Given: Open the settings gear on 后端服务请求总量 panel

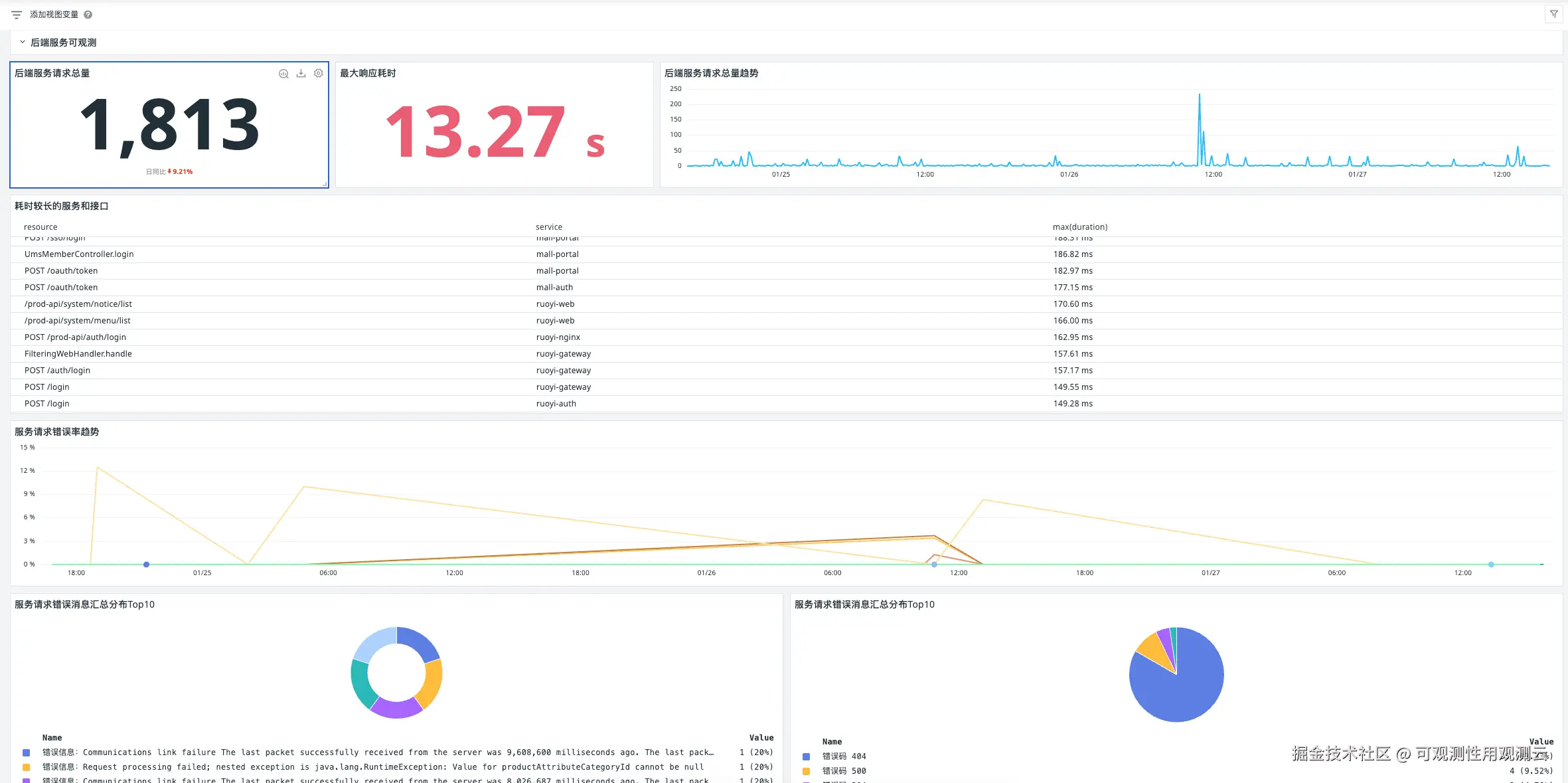Looking at the screenshot, I should click(x=319, y=74).
